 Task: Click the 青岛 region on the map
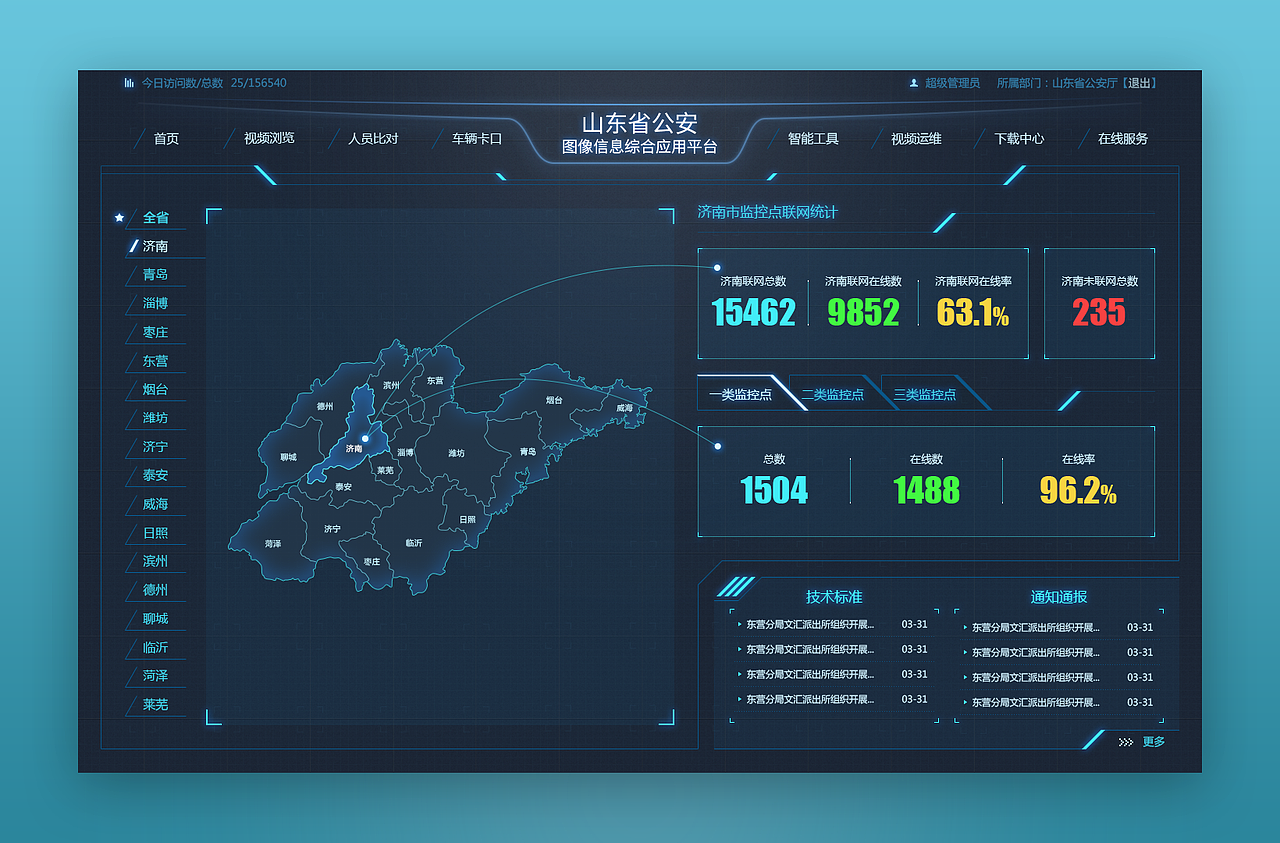(x=527, y=452)
